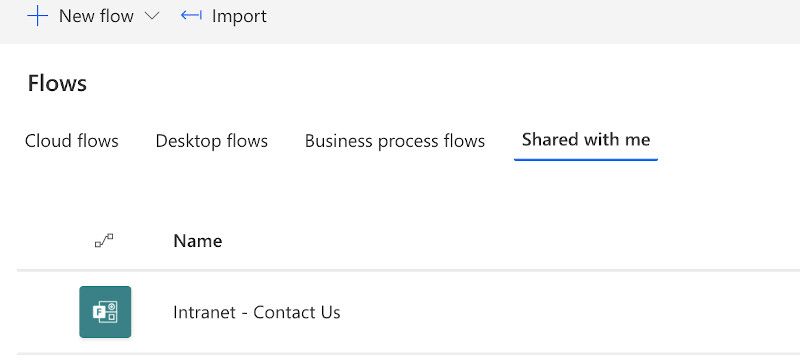Select the flow type column header icon
The height and width of the screenshot is (360, 800).
click(104, 241)
